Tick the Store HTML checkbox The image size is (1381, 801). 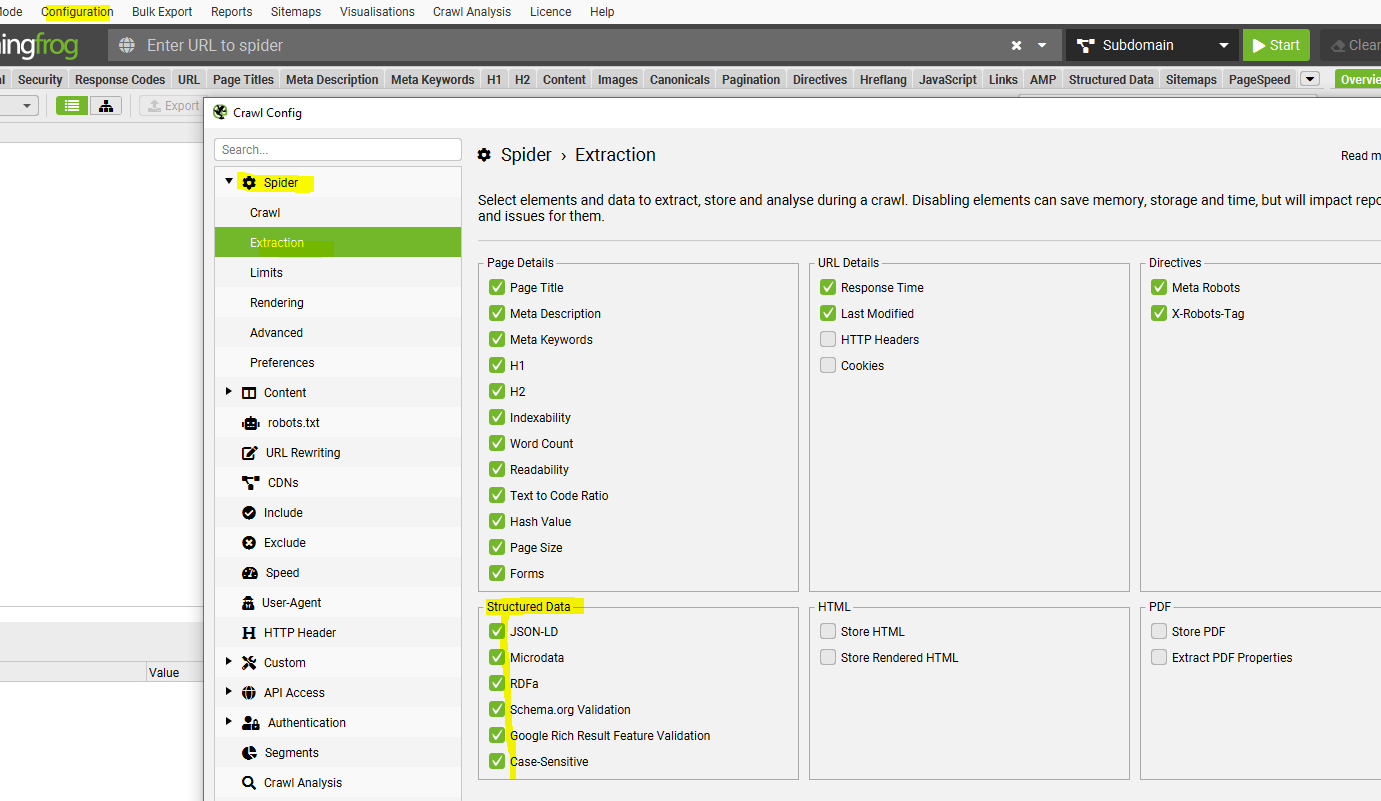[828, 631]
